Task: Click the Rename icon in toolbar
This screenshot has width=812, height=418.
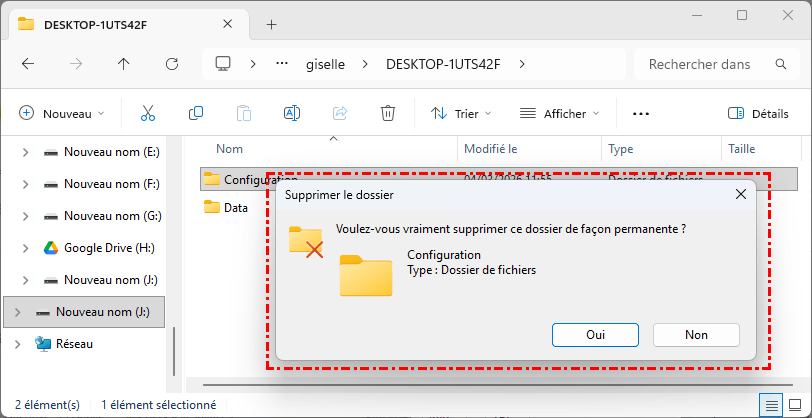Action: pos(292,113)
